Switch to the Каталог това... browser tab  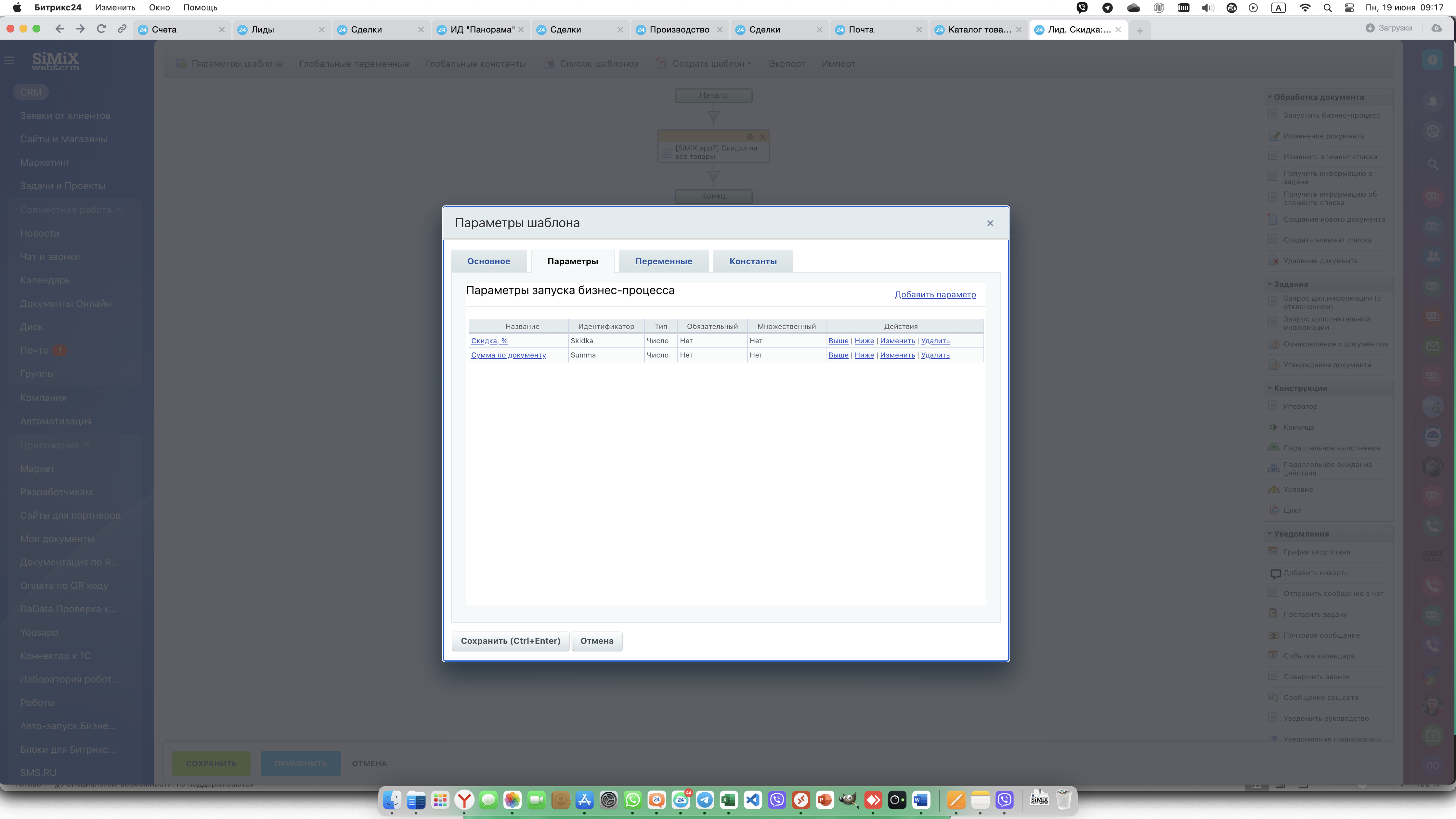(x=979, y=30)
